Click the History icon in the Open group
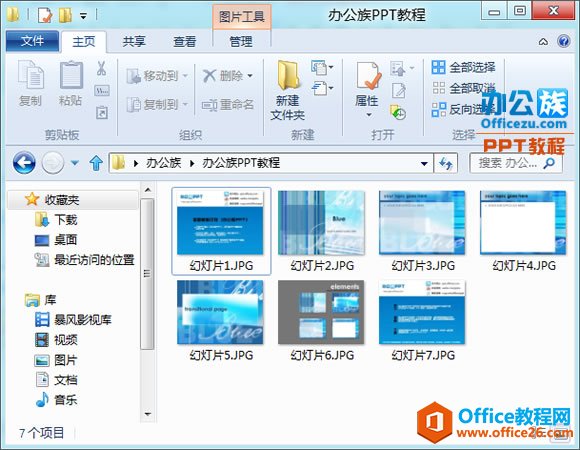The image size is (580, 450). (x=398, y=112)
